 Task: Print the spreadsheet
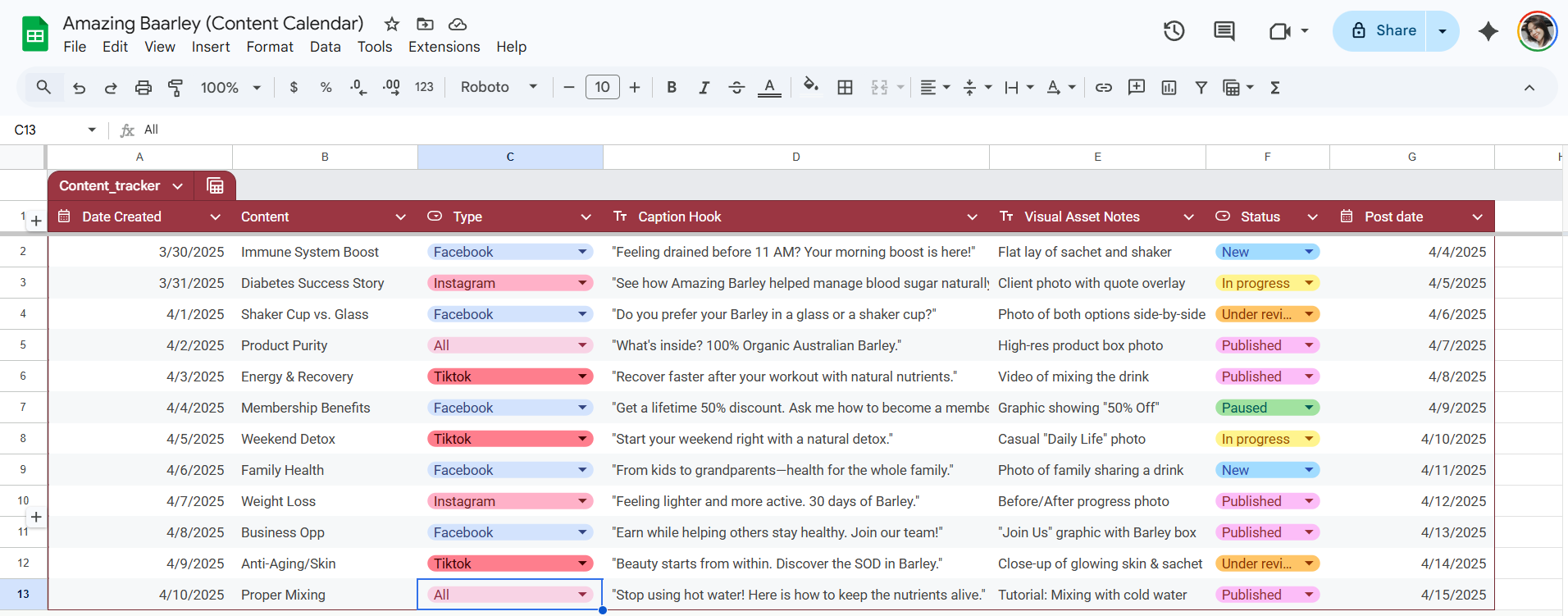click(x=144, y=87)
